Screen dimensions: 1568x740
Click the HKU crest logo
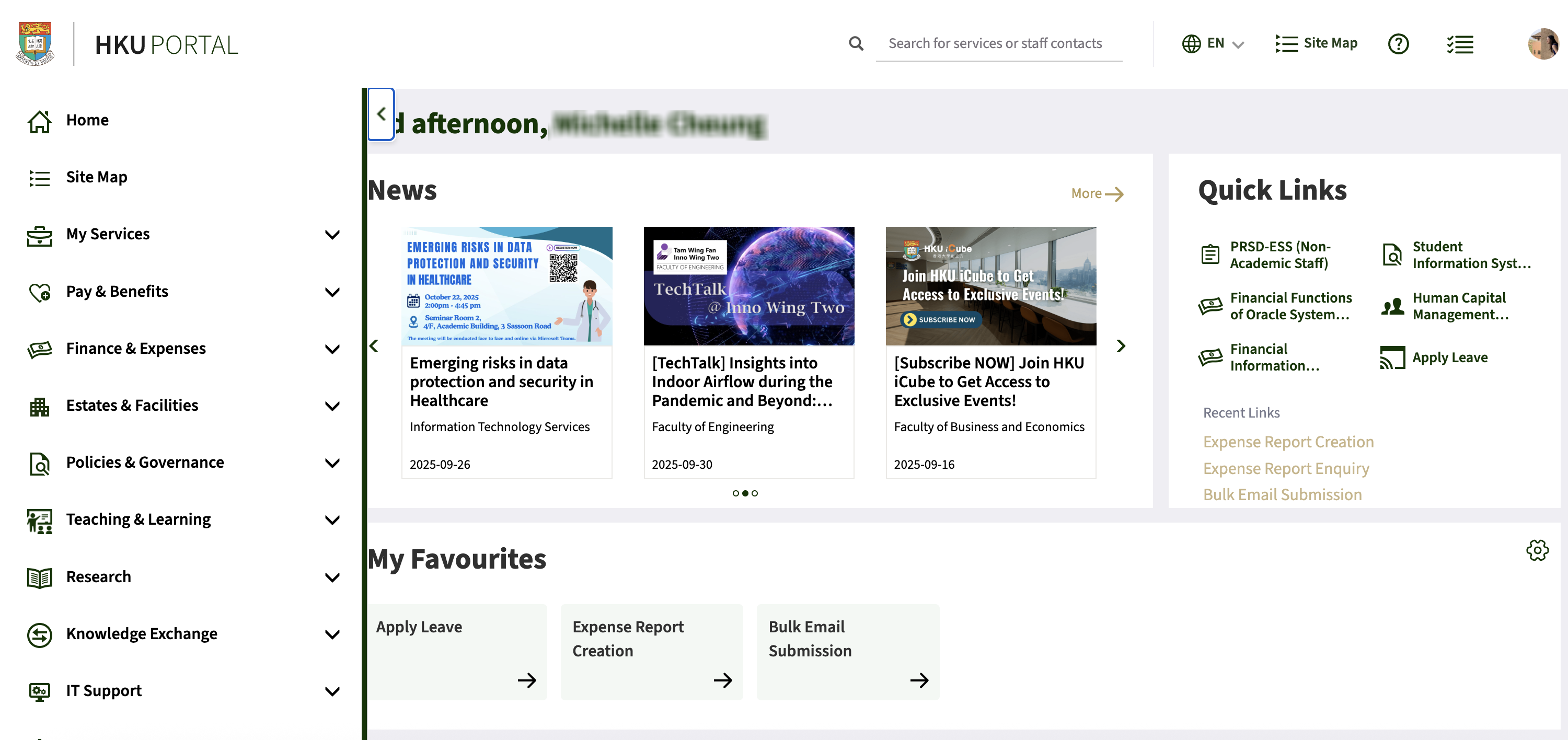coord(36,44)
